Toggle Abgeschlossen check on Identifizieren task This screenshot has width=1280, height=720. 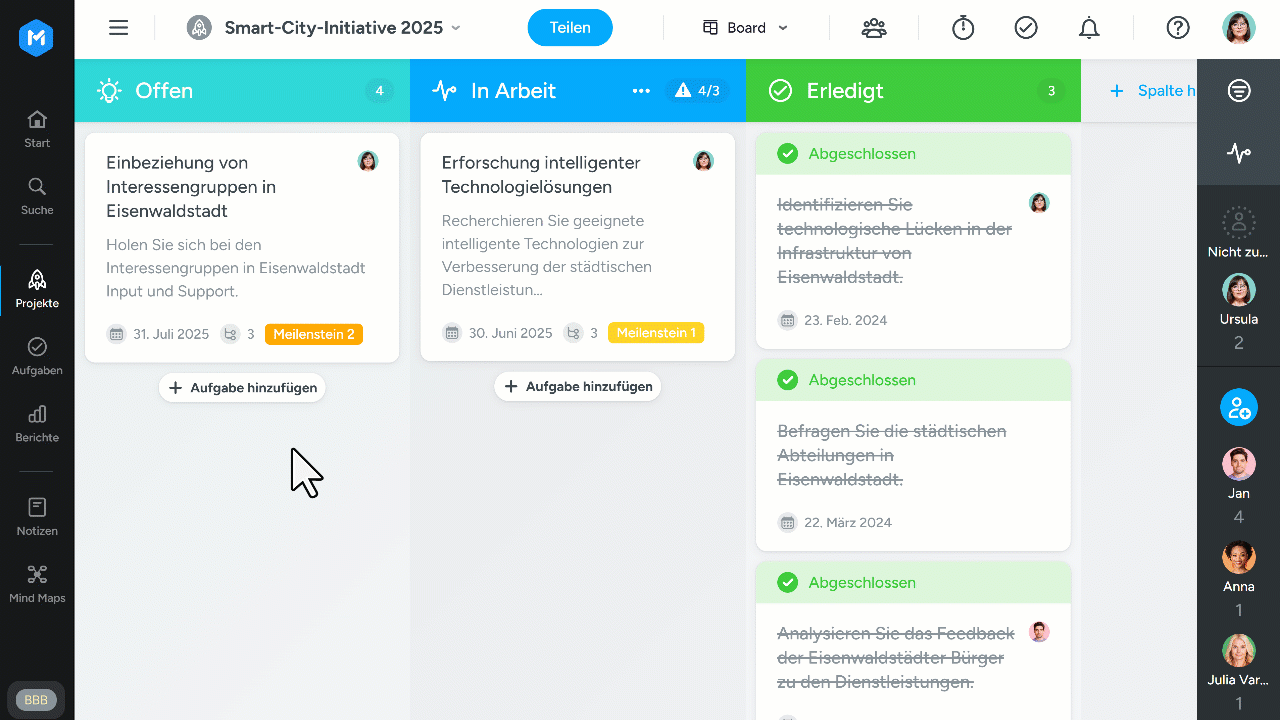click(788, 154)
